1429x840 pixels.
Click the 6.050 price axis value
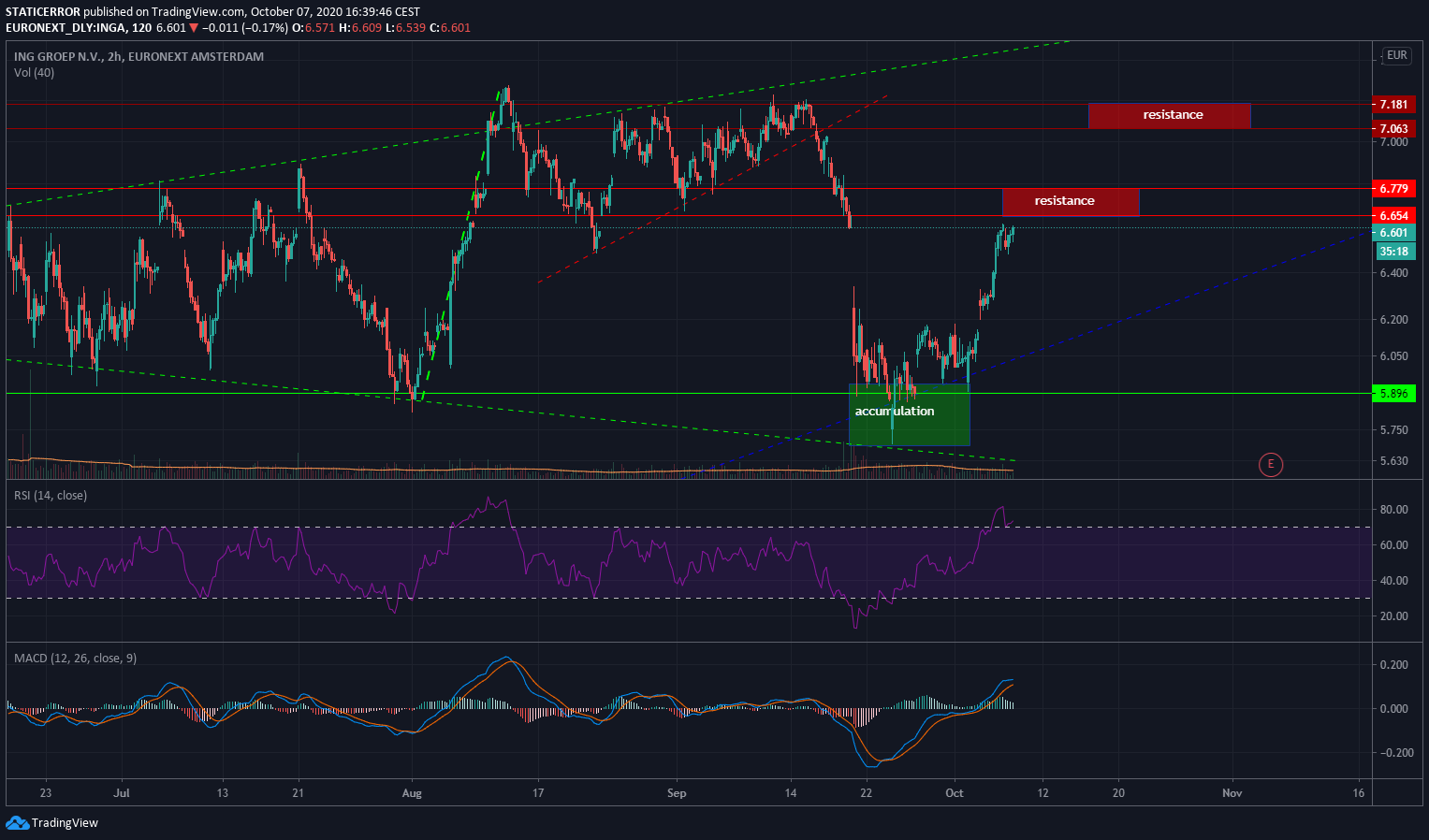[1393, 355]
